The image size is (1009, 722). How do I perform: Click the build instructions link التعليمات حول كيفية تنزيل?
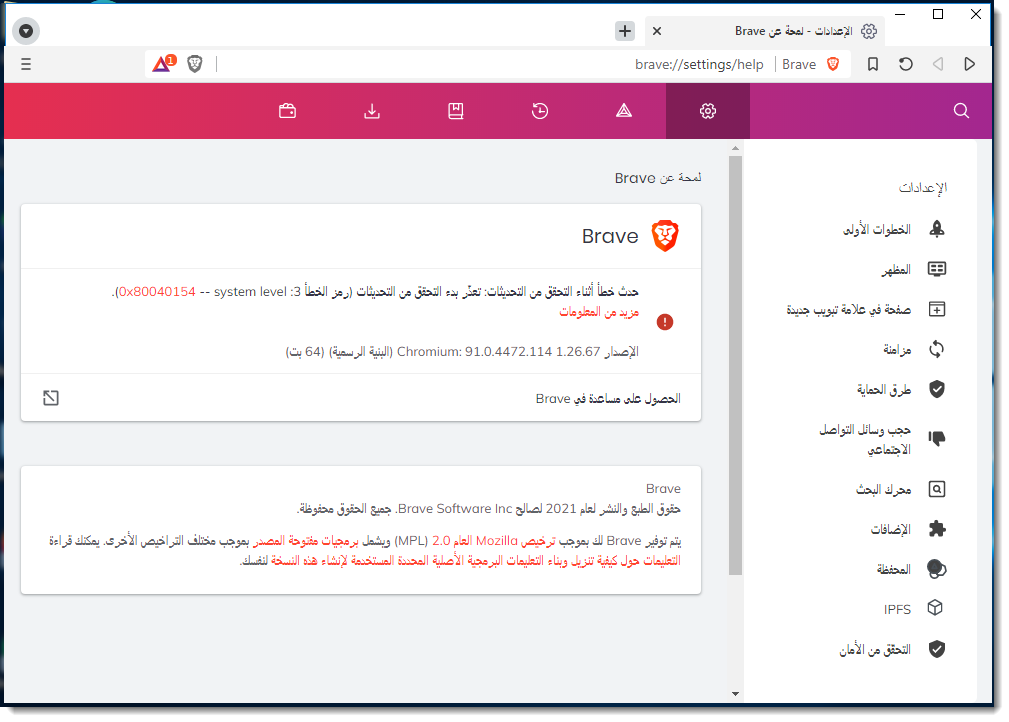476,560
